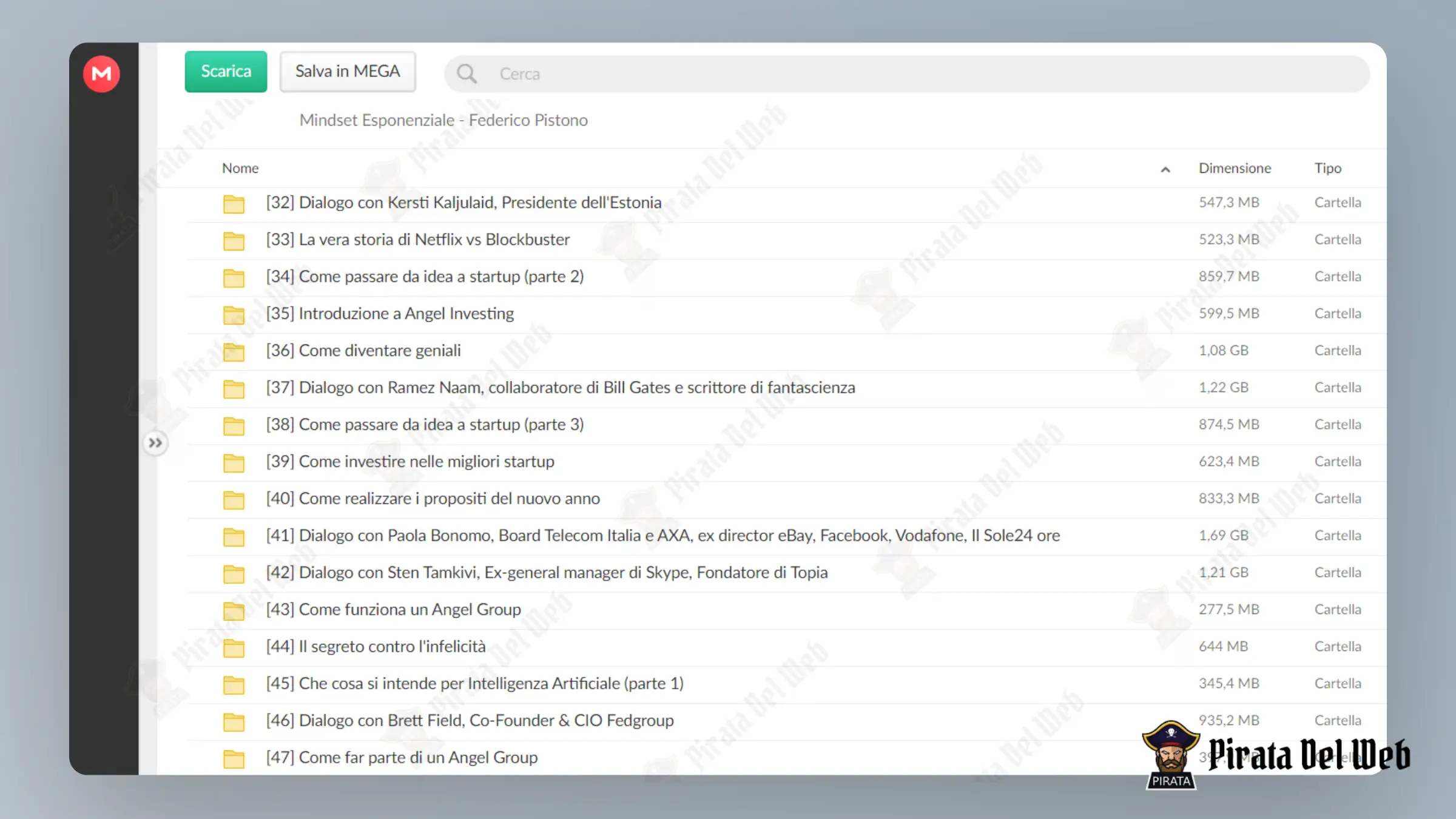This screenshot has width=1456, height=819.
Task: Expand the sidebar with the double-chevron arrow
Action: pos(155,443)
